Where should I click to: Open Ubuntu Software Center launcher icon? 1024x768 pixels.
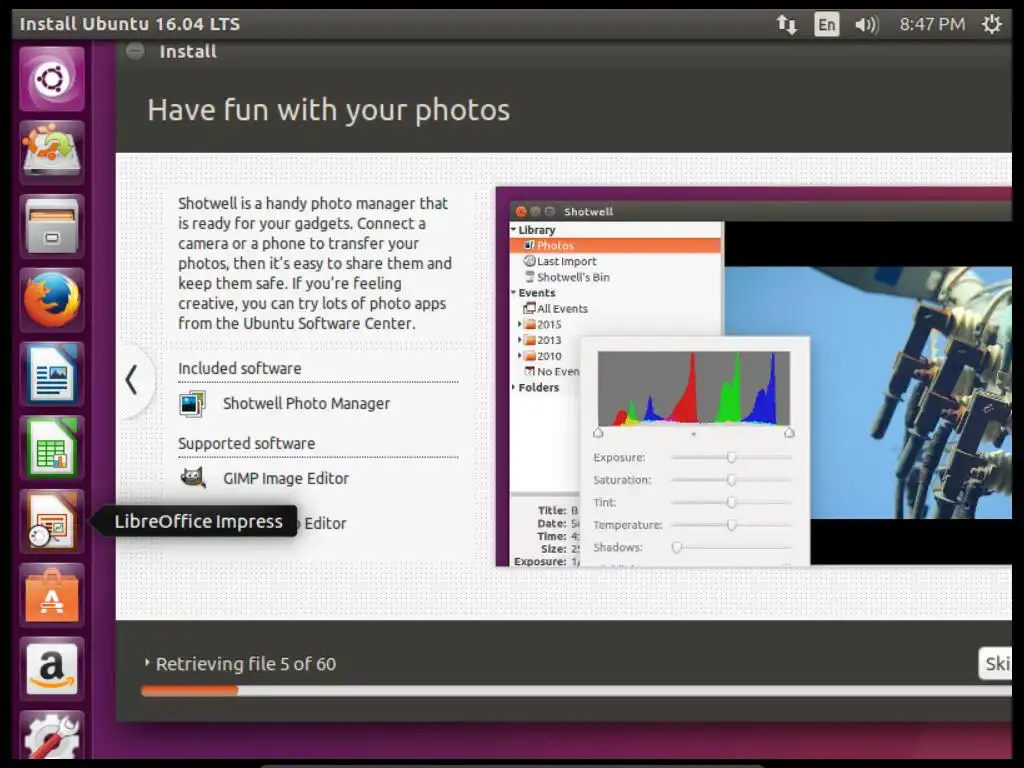click(52, 595)
